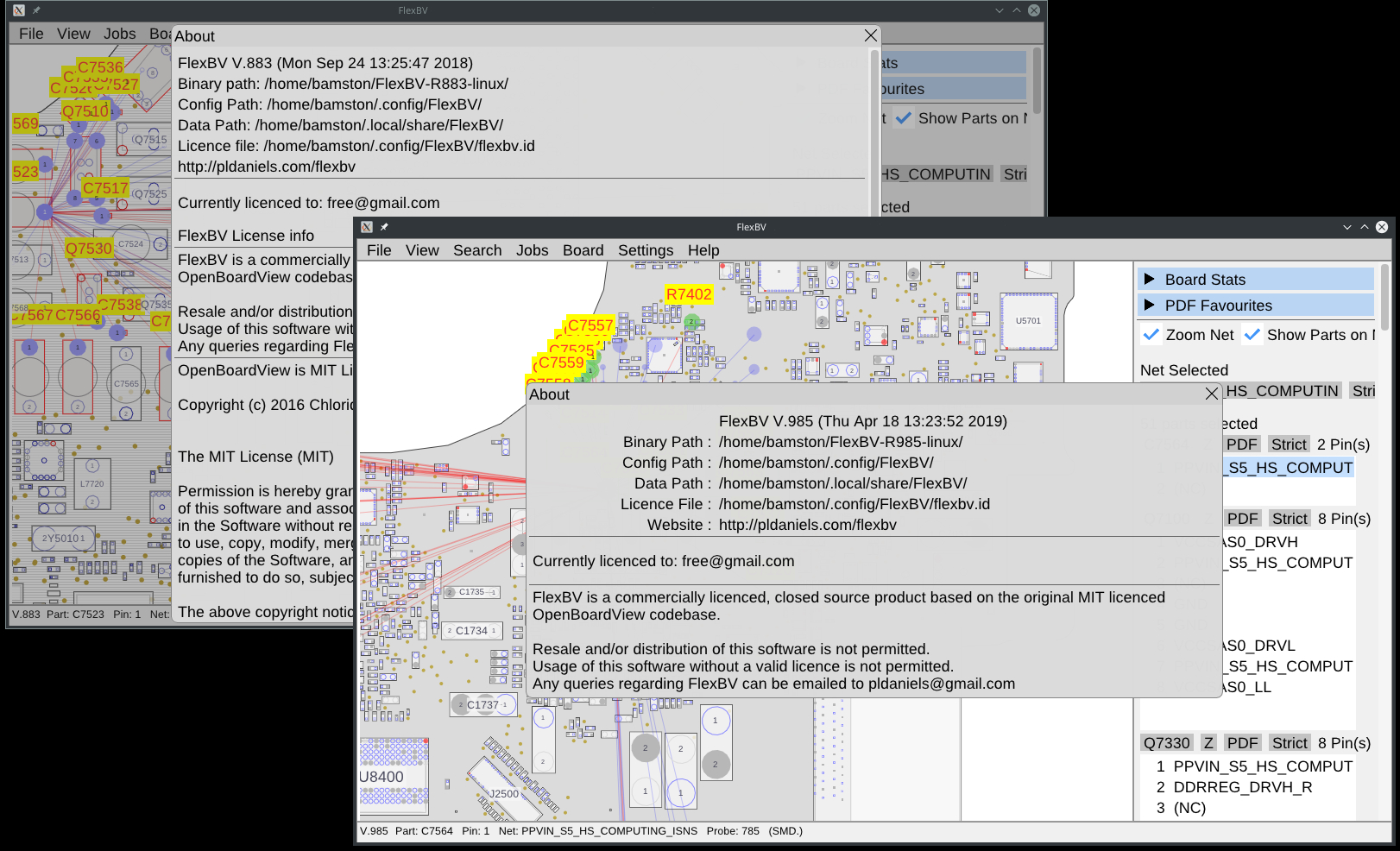Open window menu icon of back FlexBV window
This screenshot has width=1400, height=851.
coord(19,10)
